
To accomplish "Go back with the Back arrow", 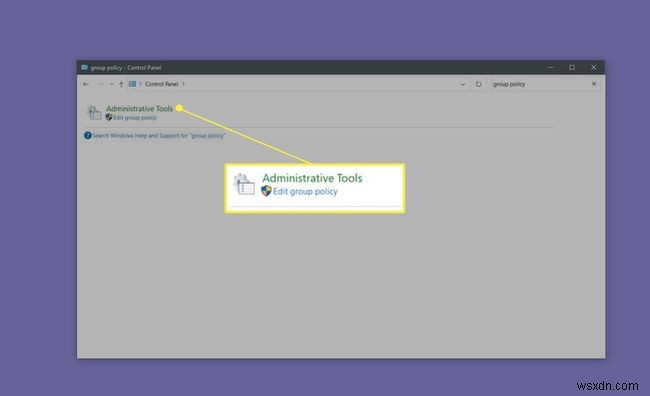I will click(x=86, y=84).
